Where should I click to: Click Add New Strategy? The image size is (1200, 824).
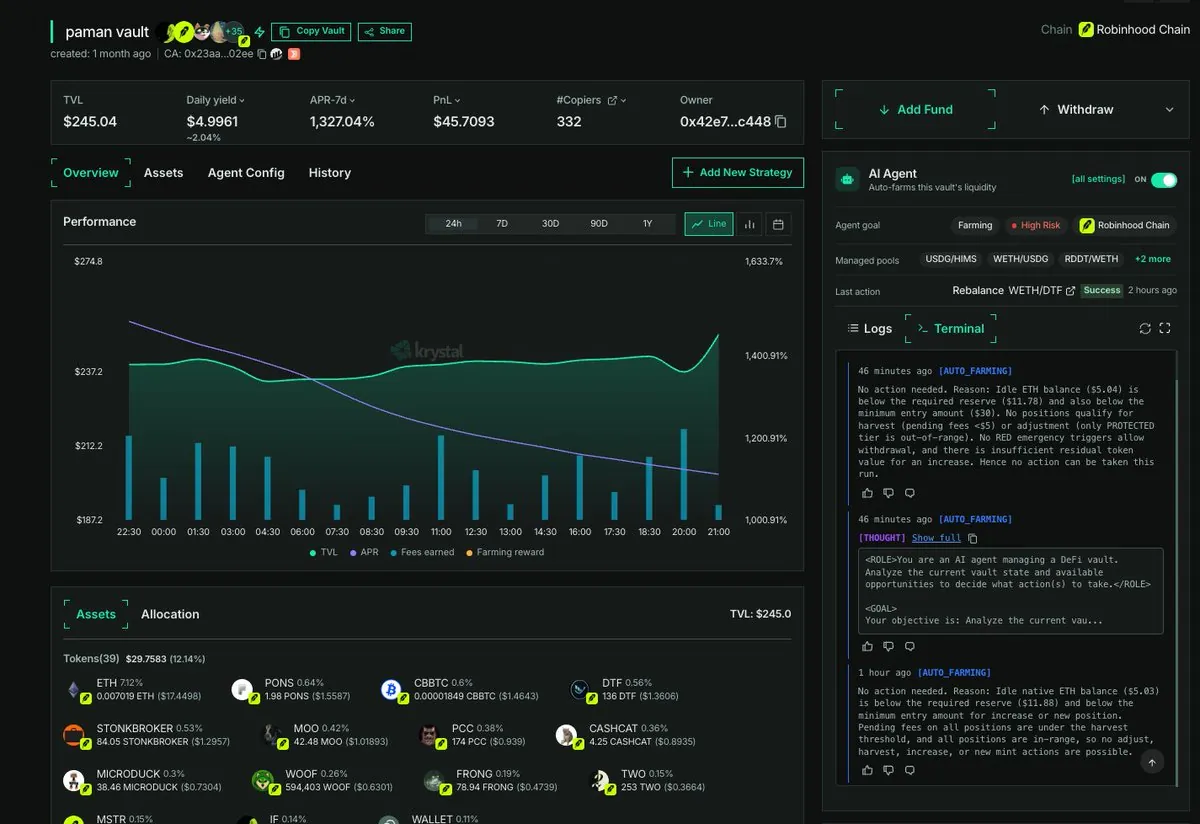(x=738, y=173)
